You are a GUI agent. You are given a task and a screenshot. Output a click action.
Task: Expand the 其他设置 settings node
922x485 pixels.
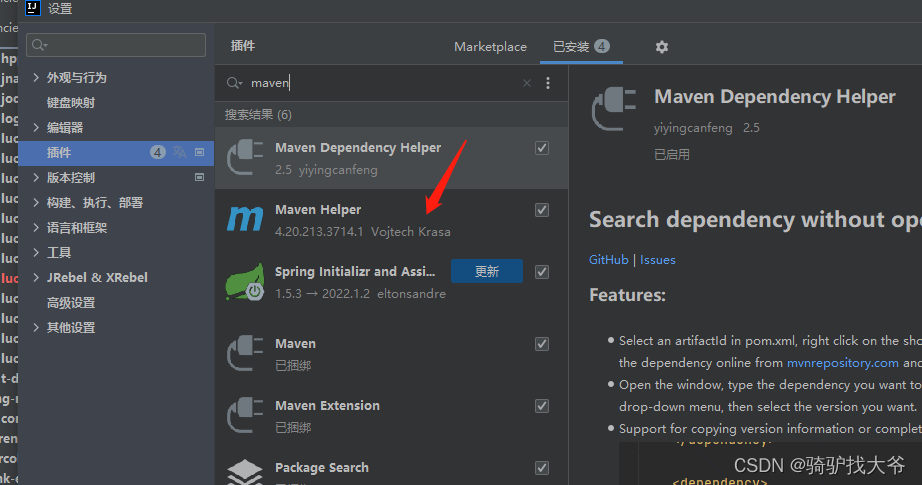(36, 327)
